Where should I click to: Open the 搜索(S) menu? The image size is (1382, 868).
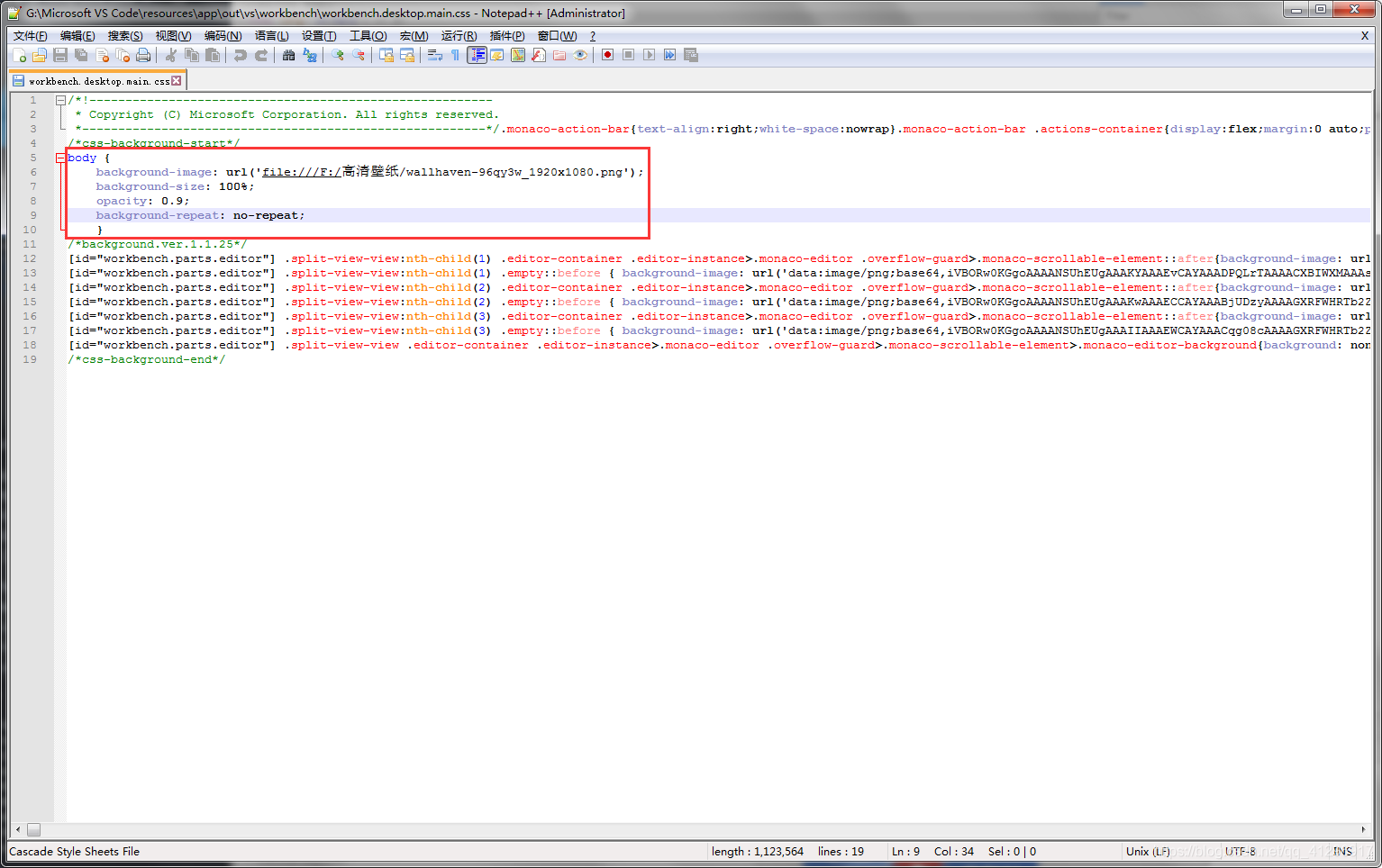pos(125,36)
